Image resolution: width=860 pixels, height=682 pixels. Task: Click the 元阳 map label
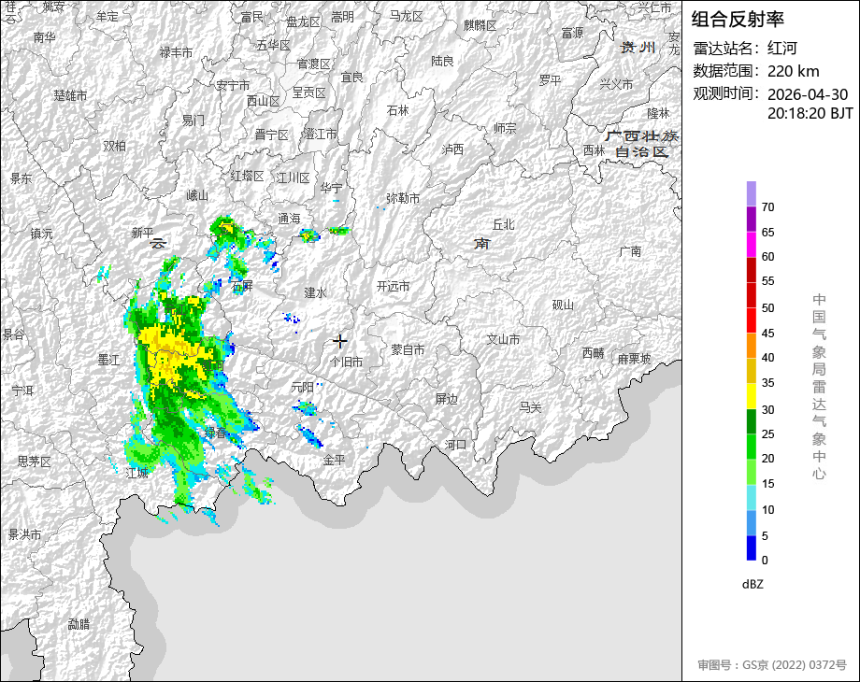tap(302, 387)
